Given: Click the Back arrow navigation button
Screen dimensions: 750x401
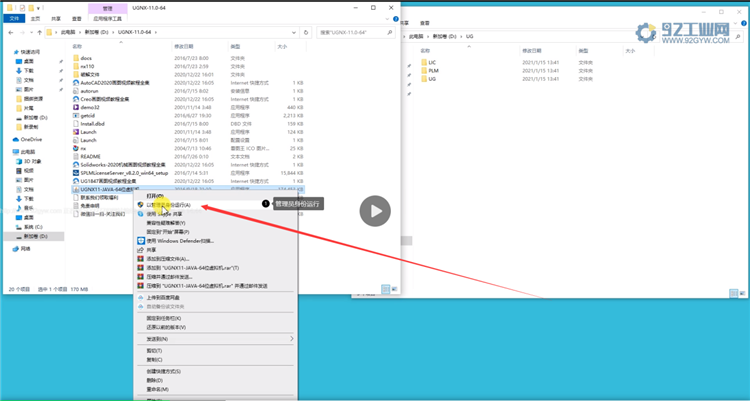Looking at the screenshot, I should [11, 33].
